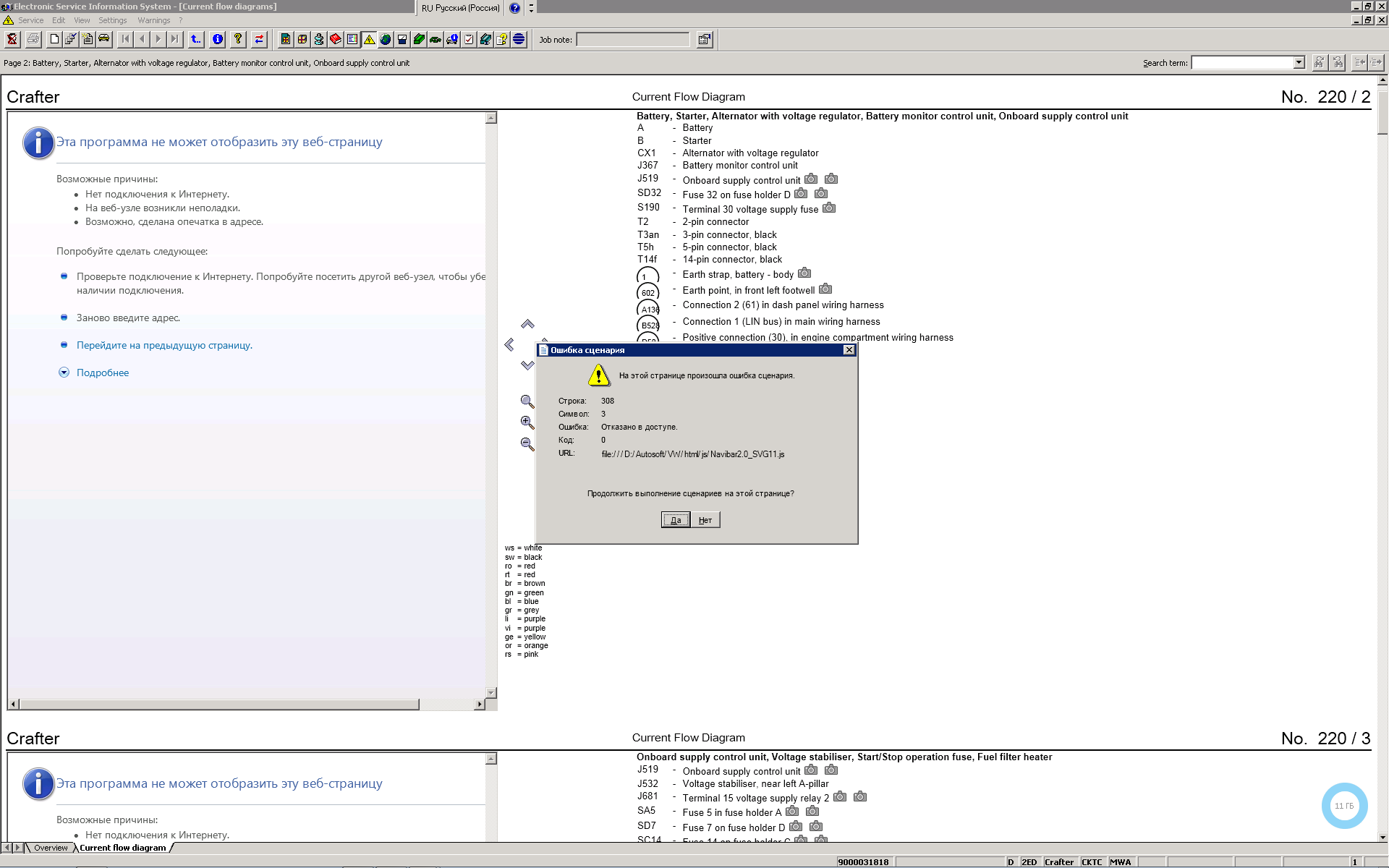Click the navigate-left chevron in diagram pane
1389x868 pixels.
tap(509, 344)
